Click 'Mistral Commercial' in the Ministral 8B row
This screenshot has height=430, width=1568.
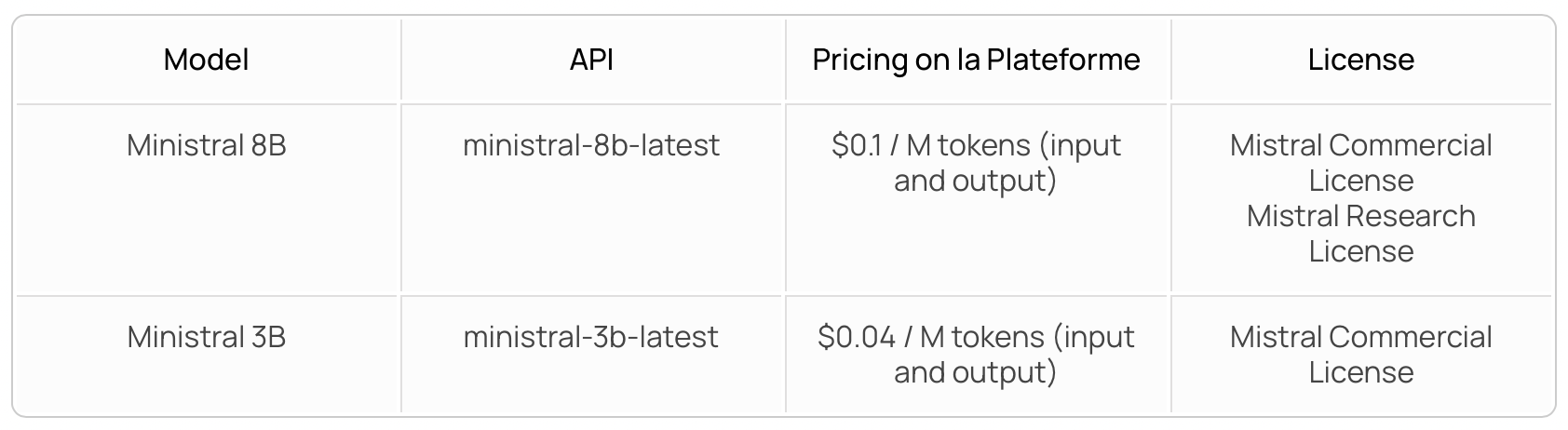1360,145
